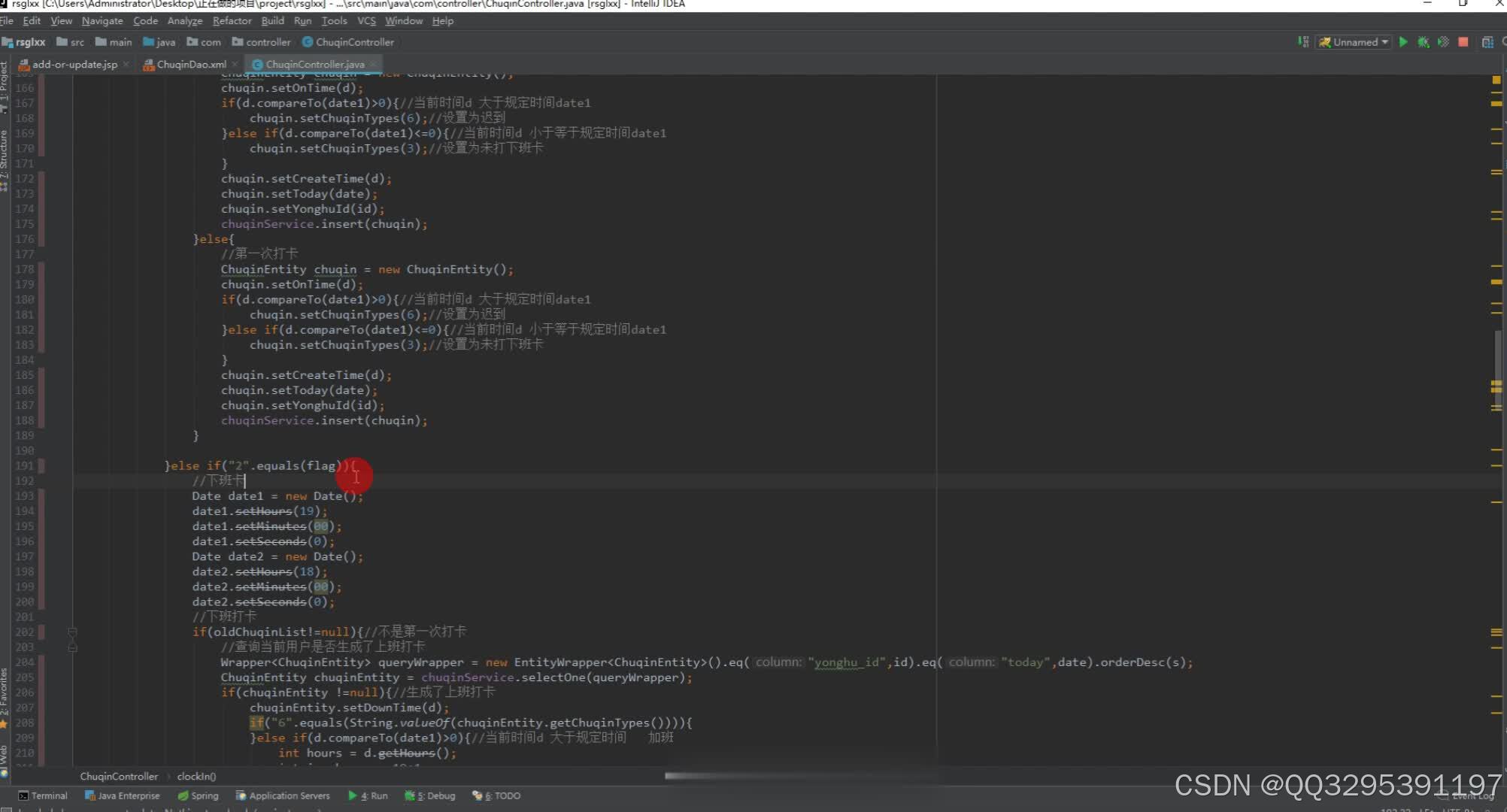
Task: Click the controller package breadcrumb
Action: click(x=261, y=42)
